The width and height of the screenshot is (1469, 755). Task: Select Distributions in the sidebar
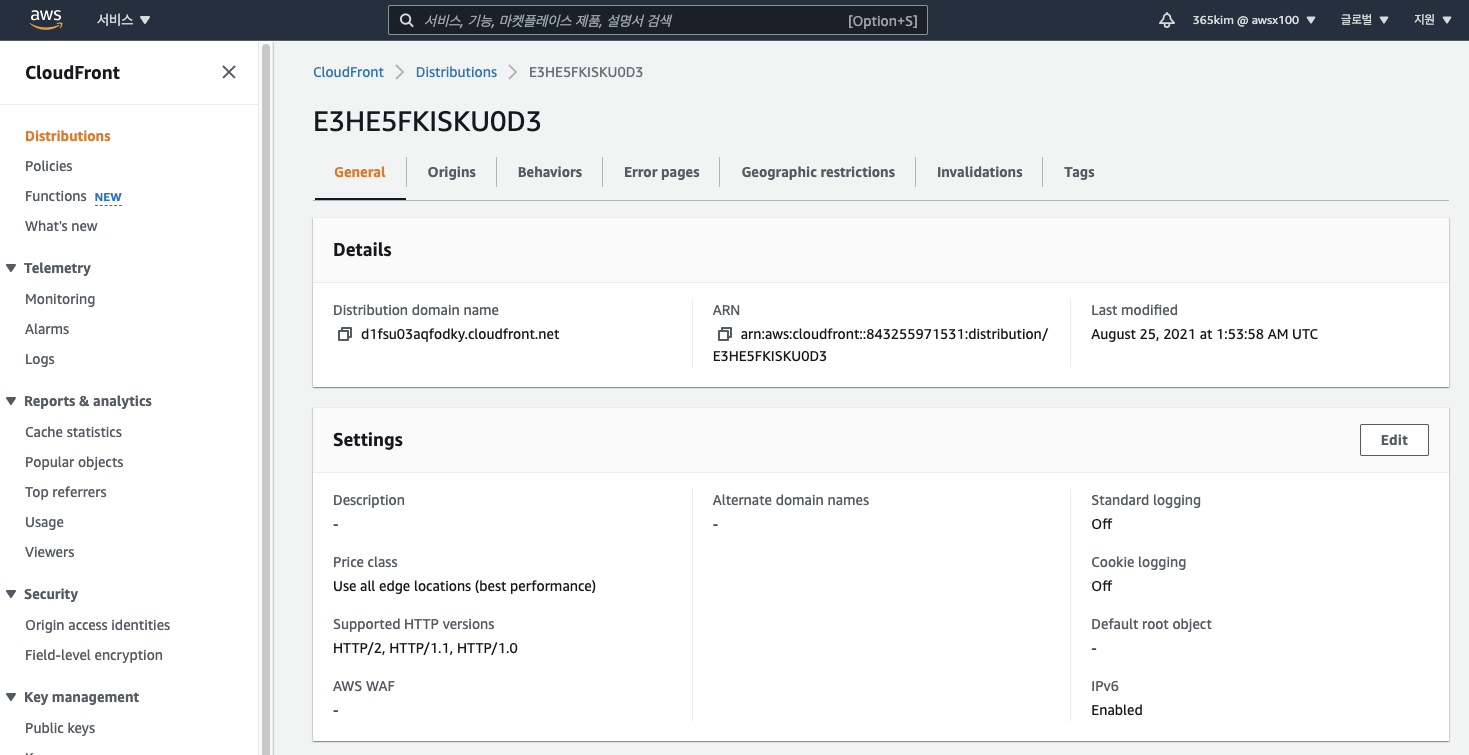pos(68,136)
